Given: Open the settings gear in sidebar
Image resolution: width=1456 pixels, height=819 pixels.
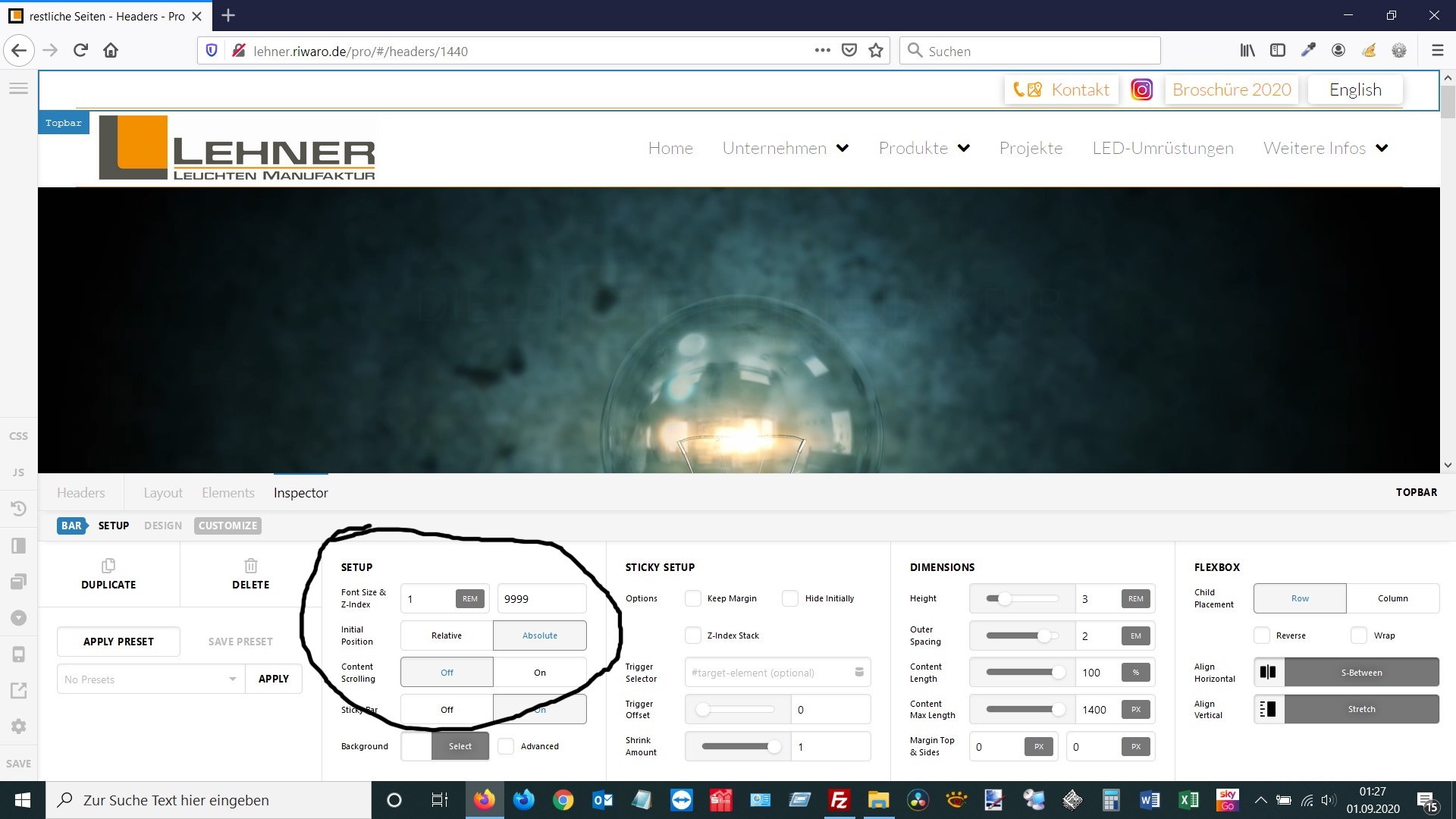Looking at the screenshot, I should pyautogui.click(x=18, y=726).
